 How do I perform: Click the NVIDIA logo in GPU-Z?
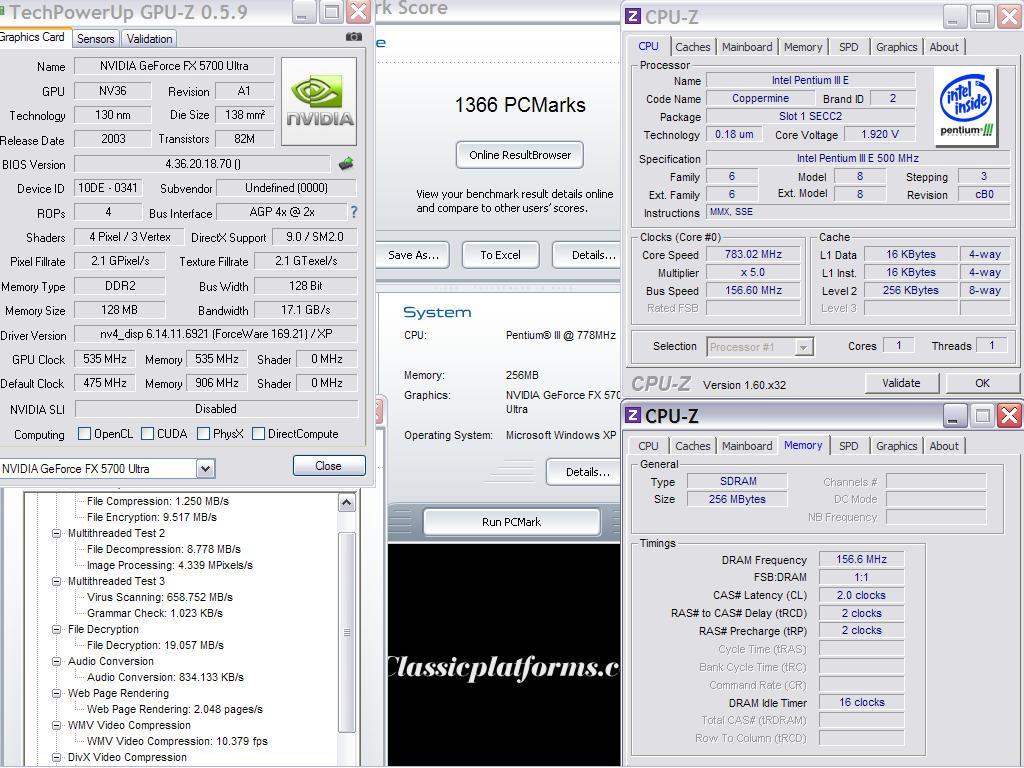click(x=319, y=101)
